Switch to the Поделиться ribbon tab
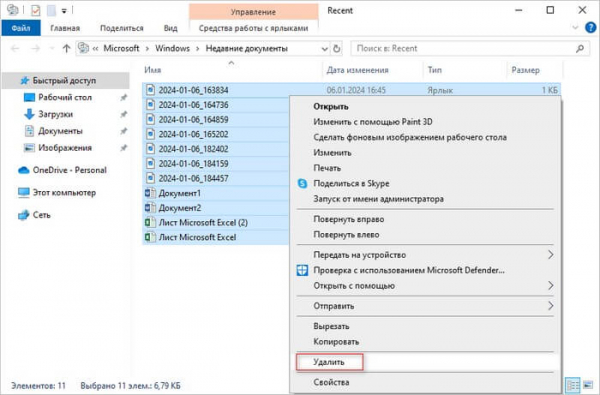 click(x=121, y=28)
